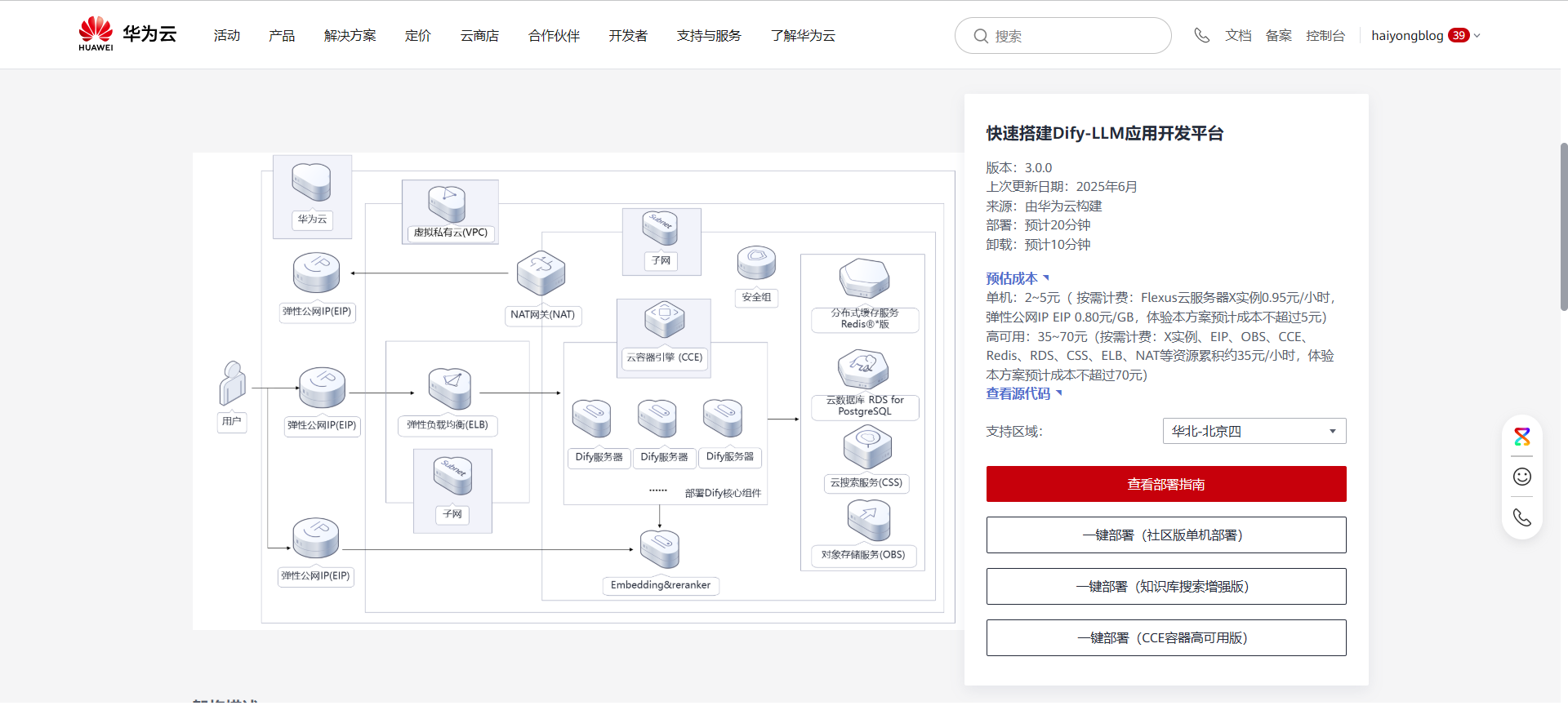The image size is (1568, 710).
Task: Click the Huawei Cloud logo
Action: click(x=127, y=34)
